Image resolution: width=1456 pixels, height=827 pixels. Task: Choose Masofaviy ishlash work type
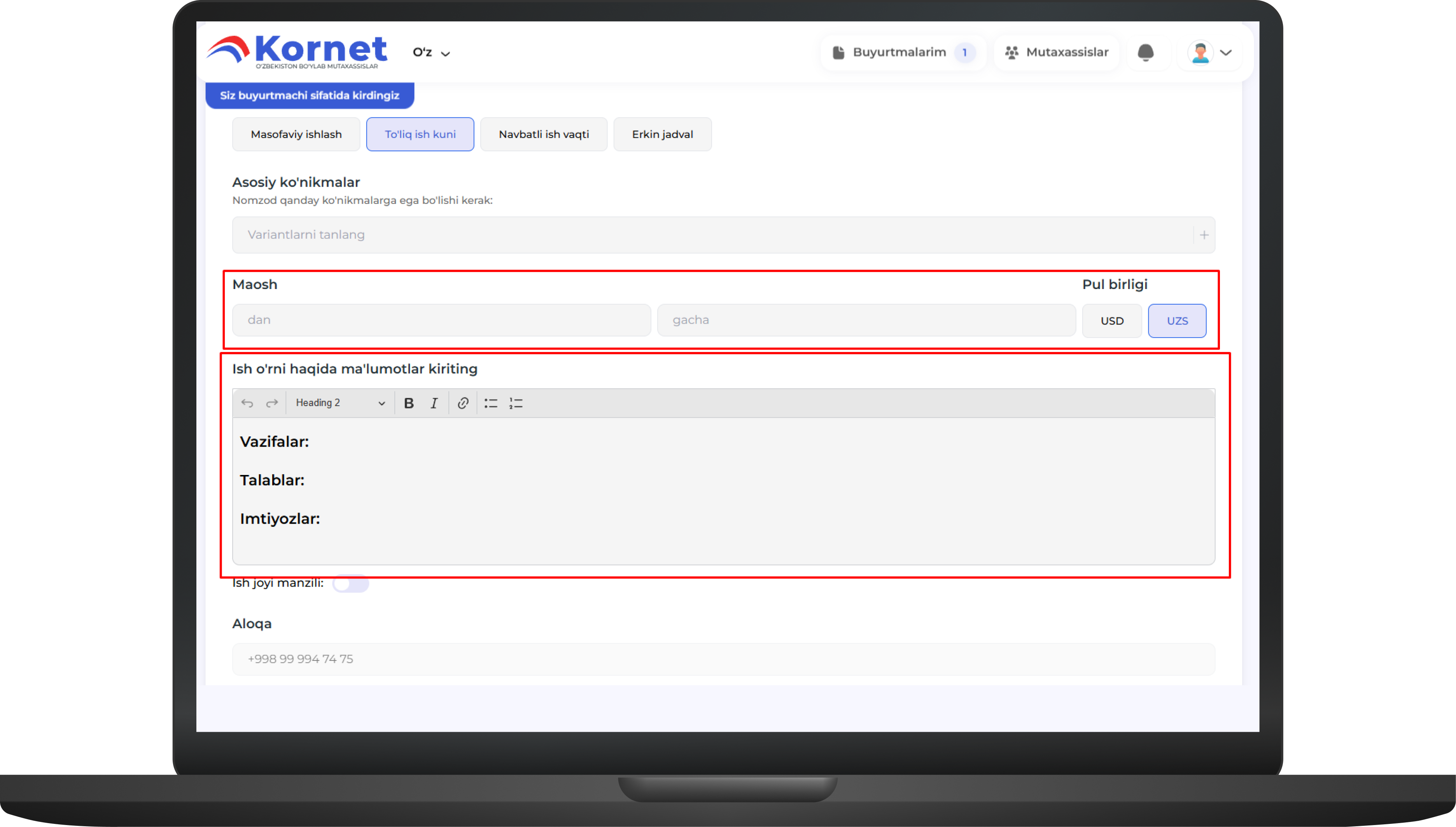(296, 135)
